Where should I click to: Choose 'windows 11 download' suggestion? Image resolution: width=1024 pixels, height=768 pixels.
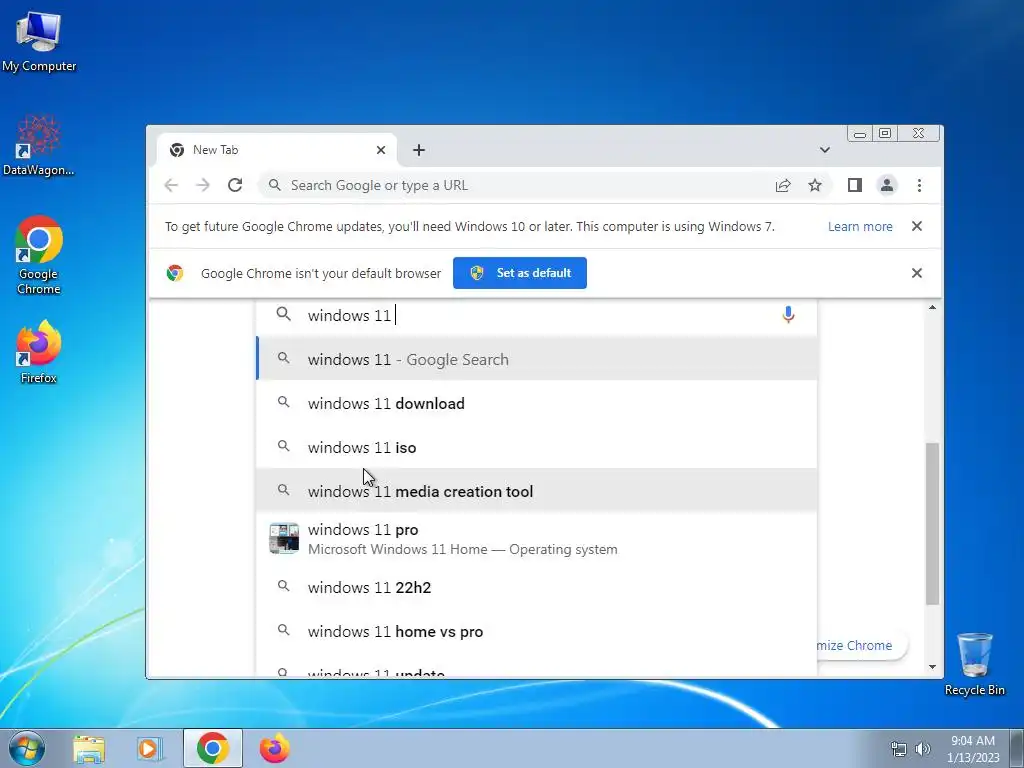pyautogui.click(x=536, y=403)
